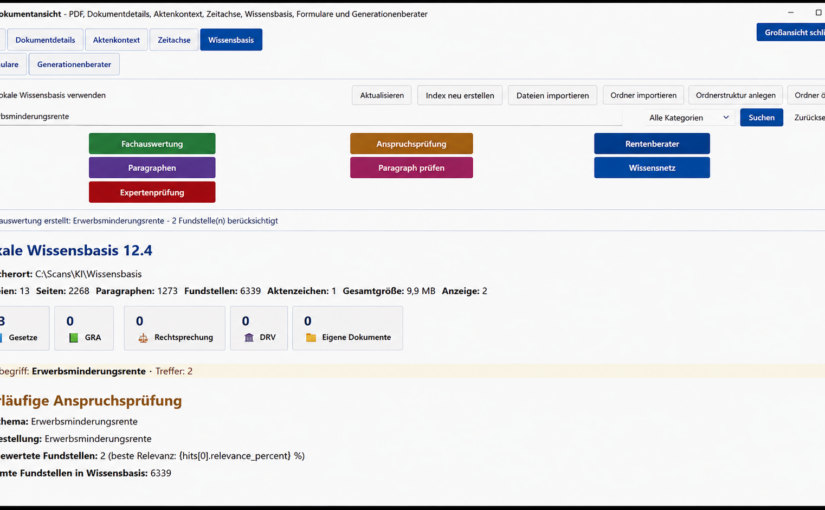Click Index neu erstellen
The width and height of the screenshot is (825, 510).
(x=460, y=95)
